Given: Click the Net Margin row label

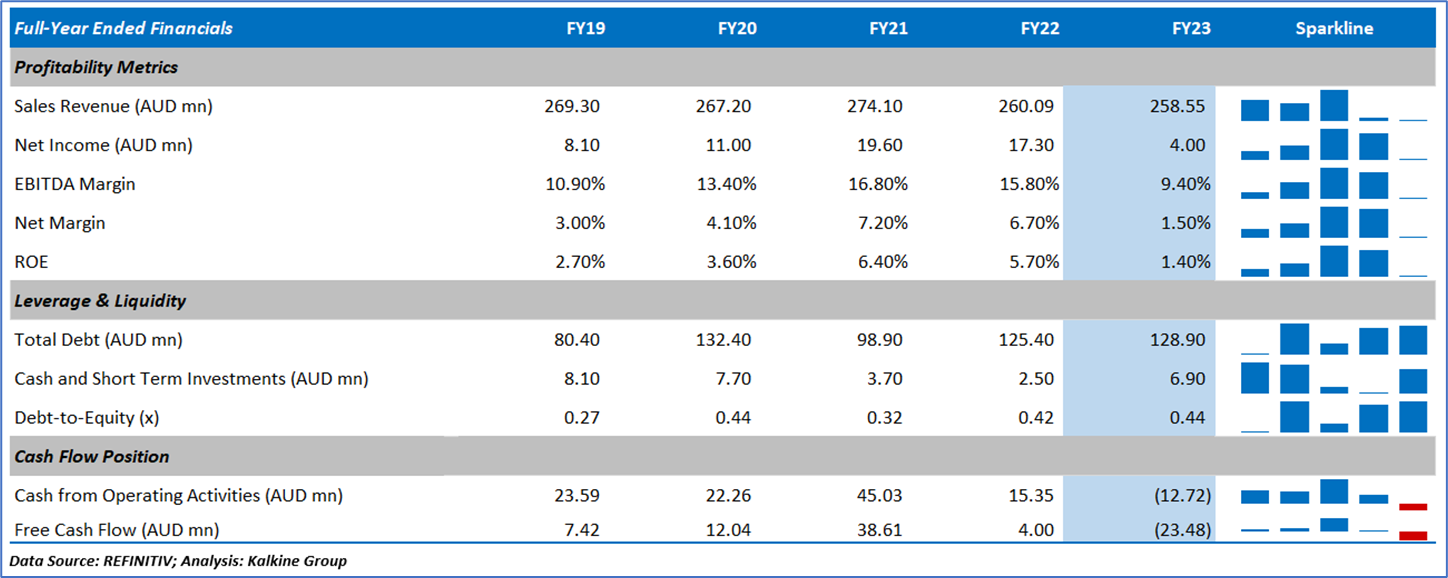Looking at the screenshot, I should point(60,223).
